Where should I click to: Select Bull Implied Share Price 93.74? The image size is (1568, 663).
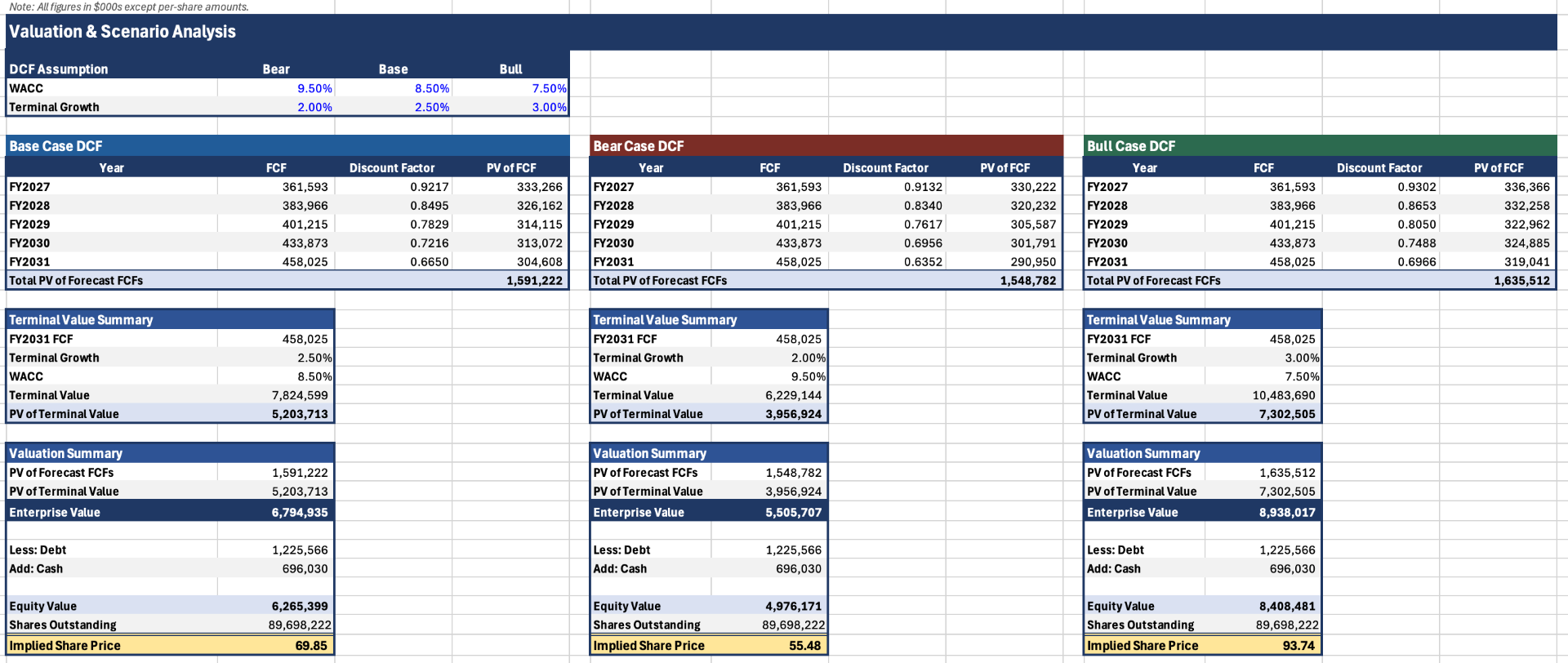pyautogui.click(x=1298, y=646)
